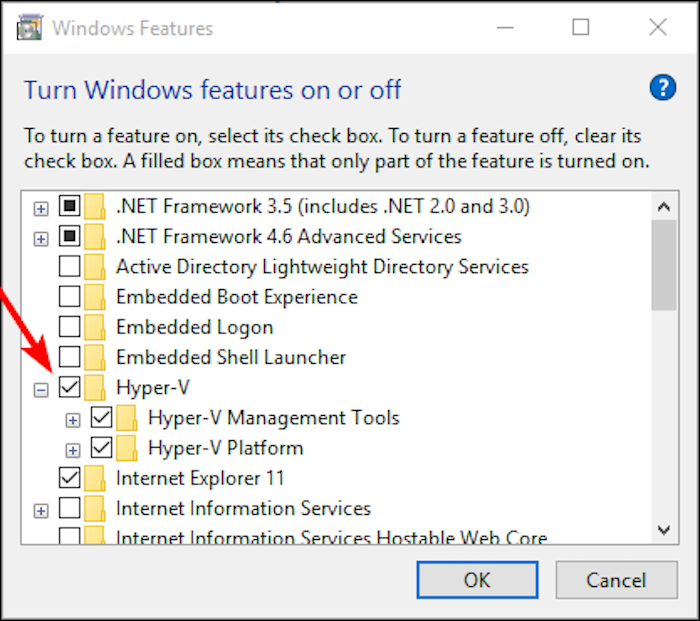Expand the Hyper-V Management Tools node
Viewport: 700px width, 621px height.
point(73,421)
